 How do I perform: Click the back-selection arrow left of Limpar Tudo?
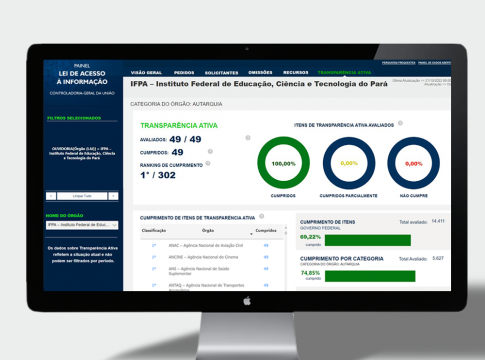[x=51, y=196]
